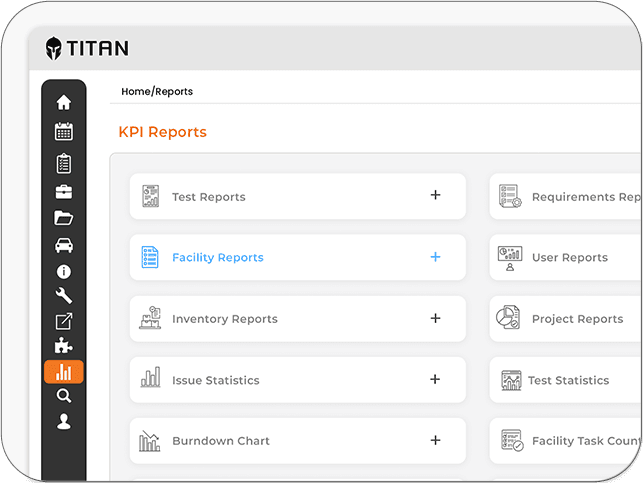Open the calendar sidebar icon
643x483 pixels.
(64, 131)
